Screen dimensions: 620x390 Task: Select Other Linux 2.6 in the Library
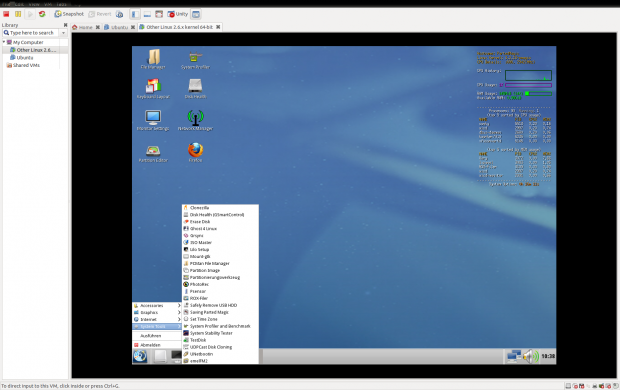click(x=36, y=50)
